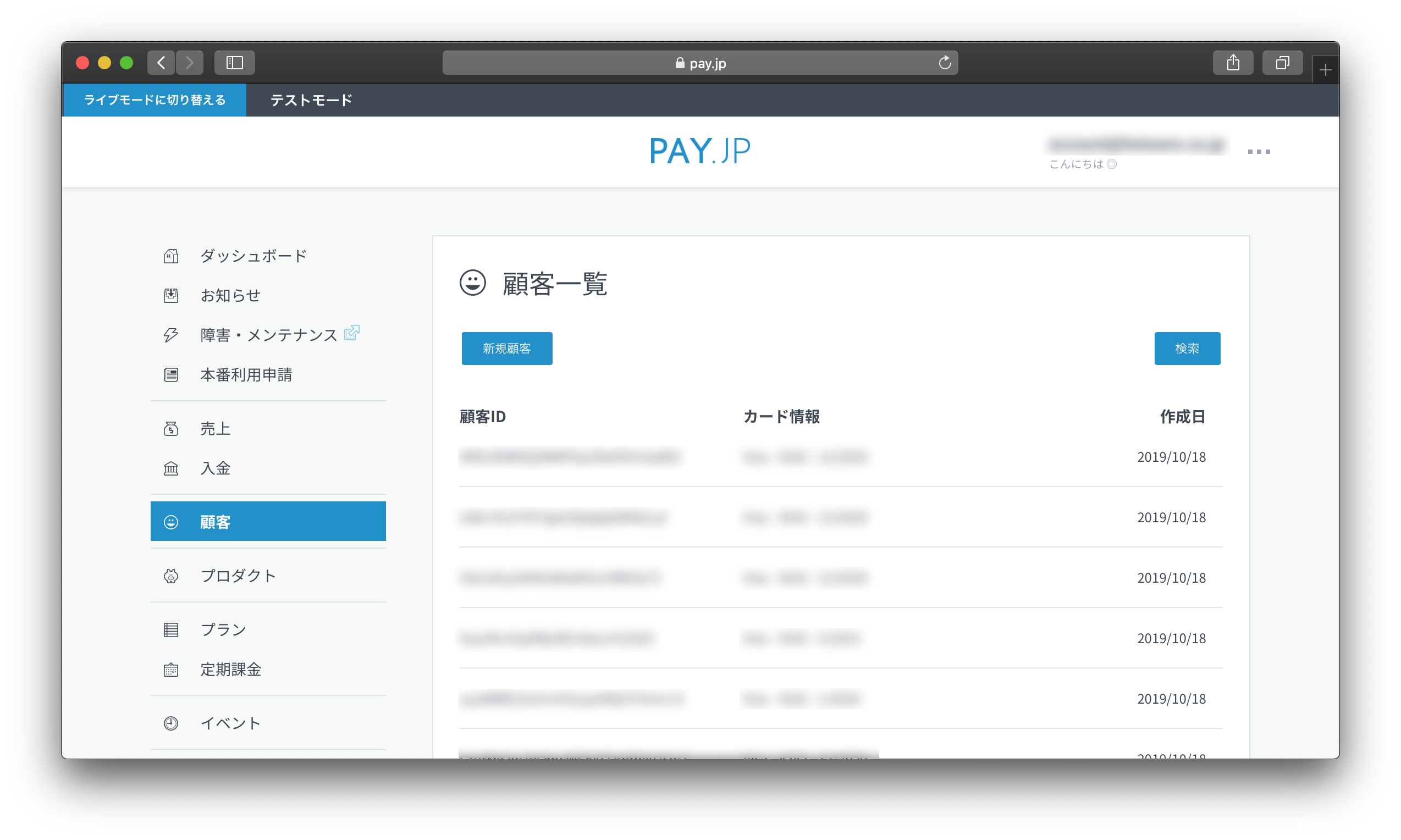1401x840 pixels.
Task: Click the pay.jp address bar
Action: click(x=700, y=63)
